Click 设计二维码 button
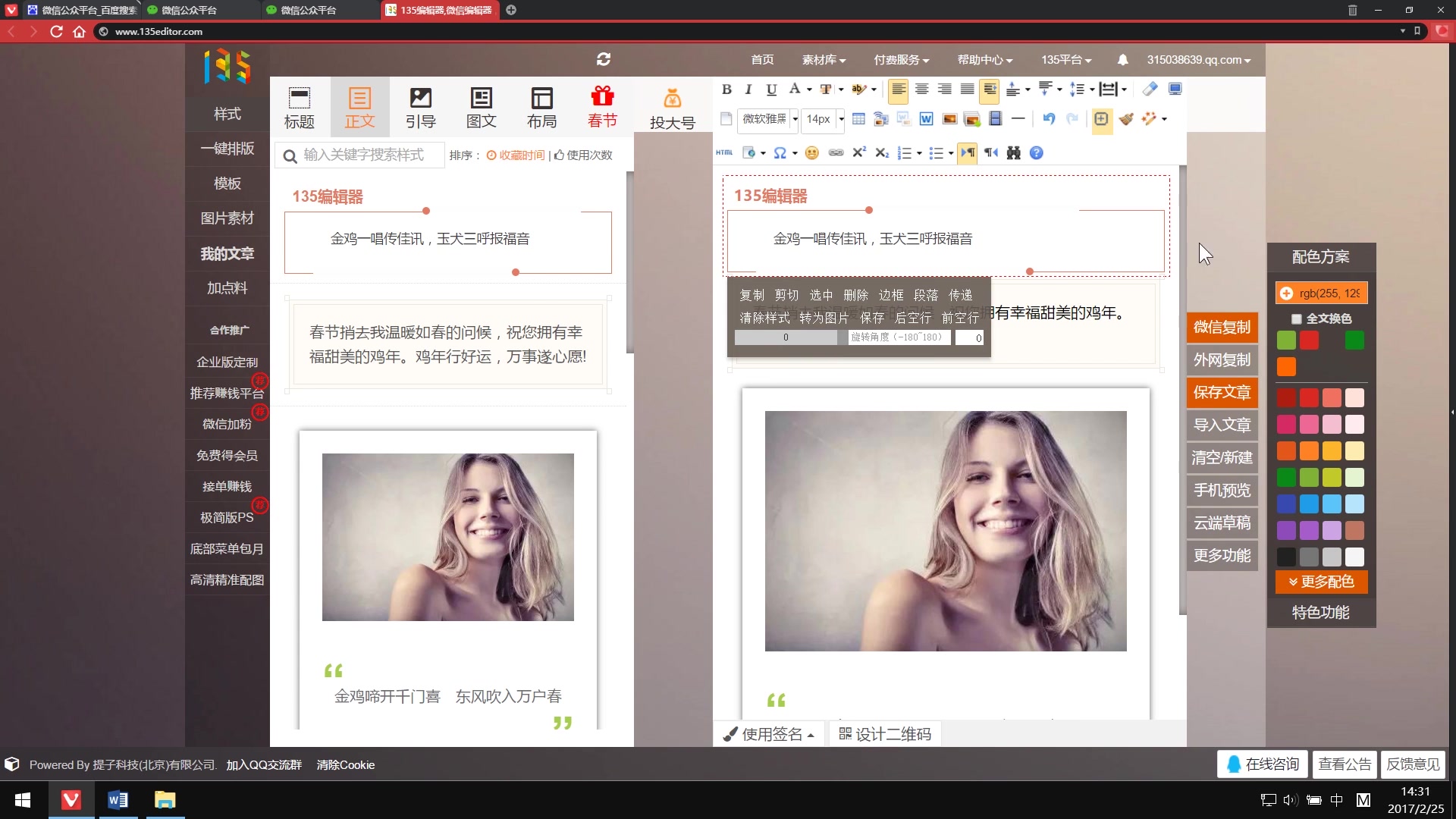Image resolution: width=1456 pixels, height=819 pixels. [x=885, y=734]
